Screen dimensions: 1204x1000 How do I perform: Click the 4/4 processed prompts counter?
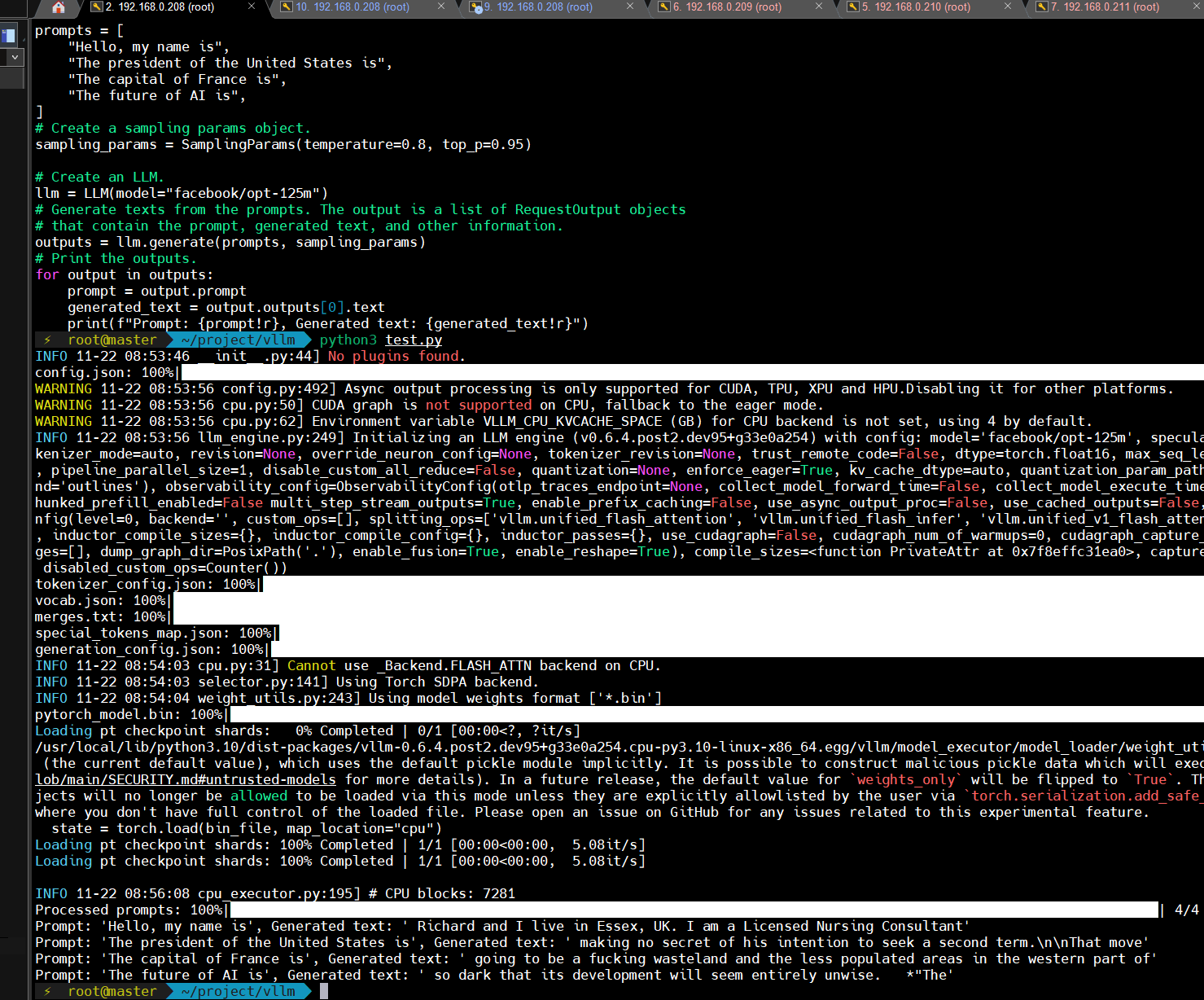[x=1187, y=910]
